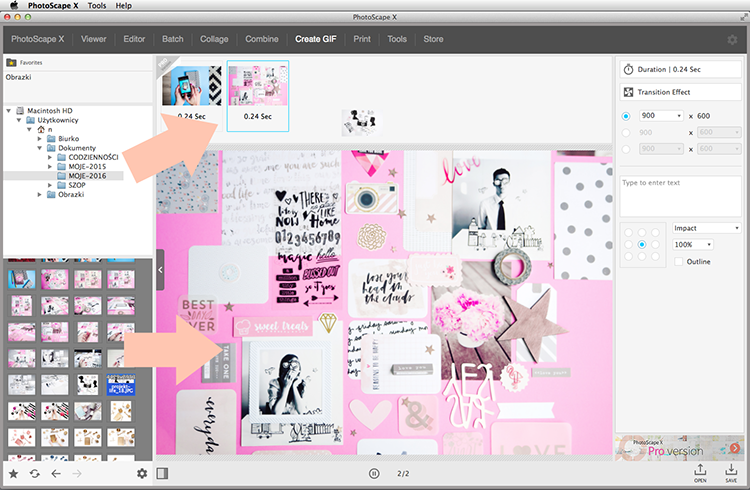Screen dimensions: 750x490
Task: Pause the GIF preview playback
Action: coord(374,474)
